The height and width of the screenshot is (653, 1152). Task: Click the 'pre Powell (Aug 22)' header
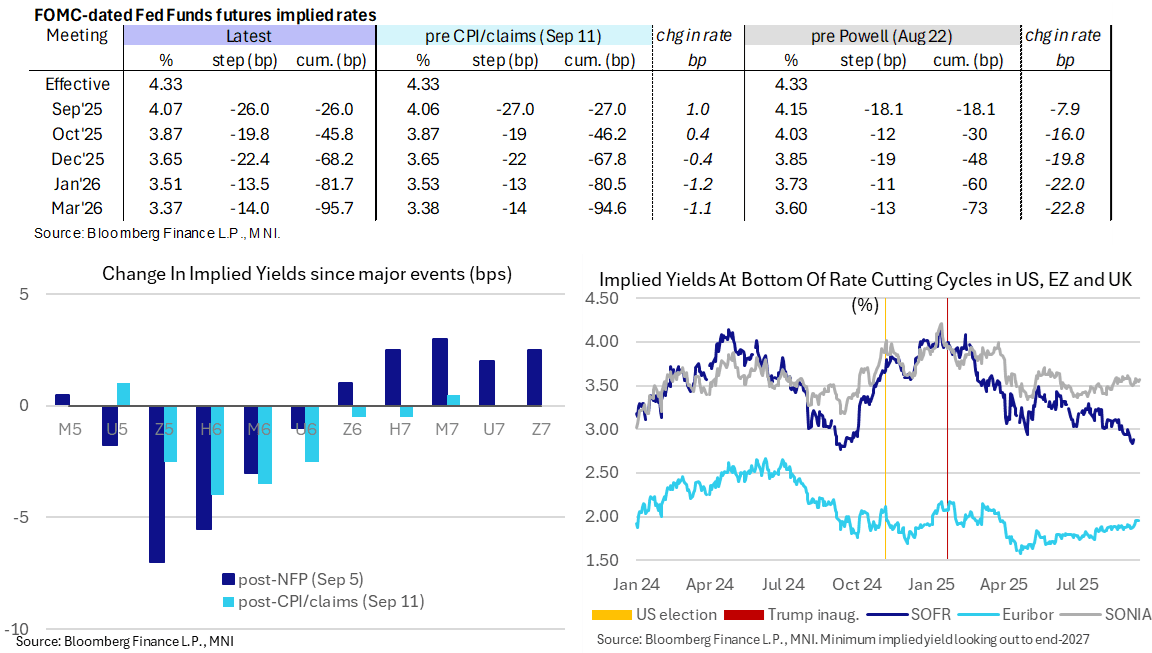coord(880,36)
